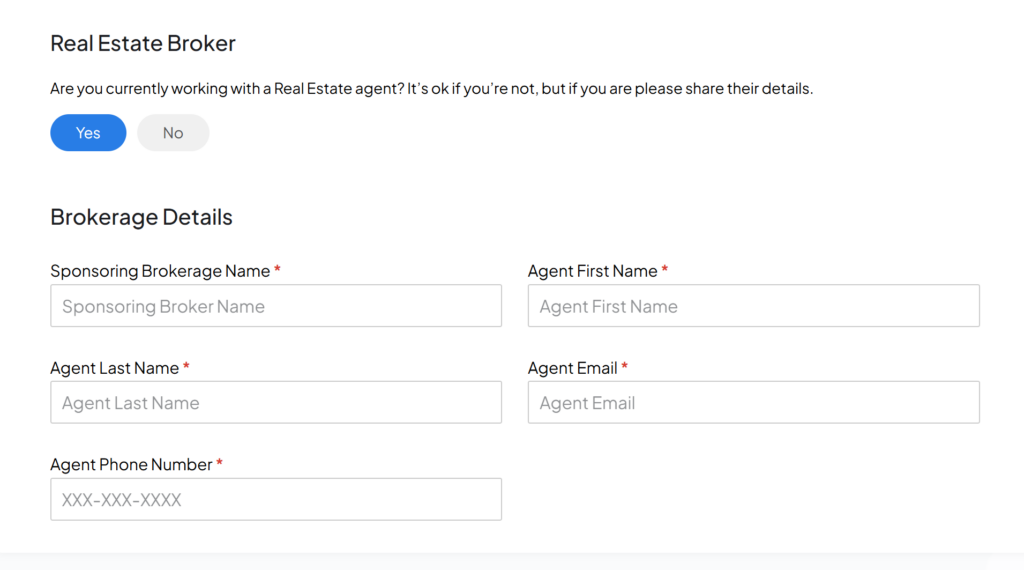Click the question text about working with an agent

432,88
